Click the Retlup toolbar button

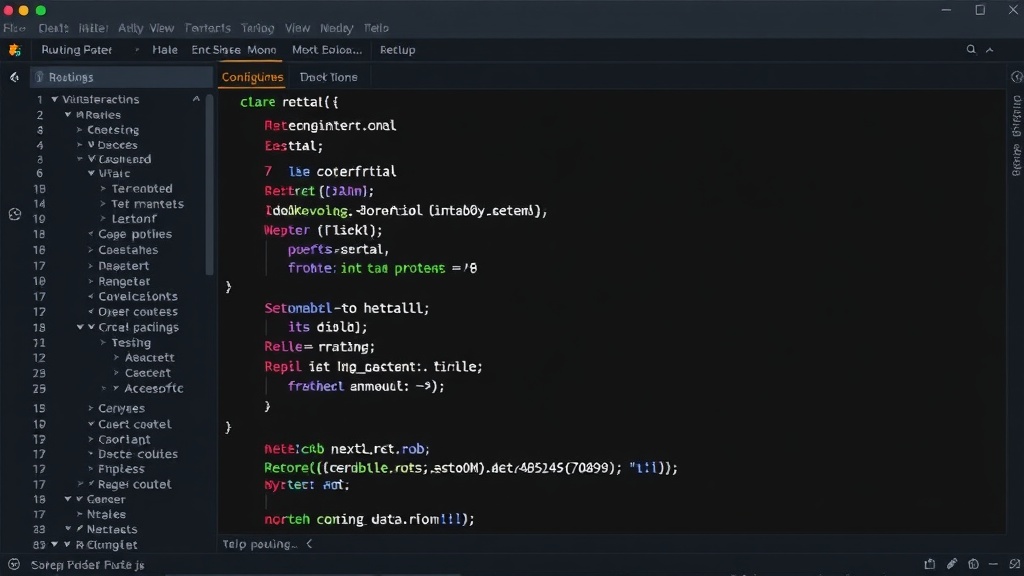point(397,50)
